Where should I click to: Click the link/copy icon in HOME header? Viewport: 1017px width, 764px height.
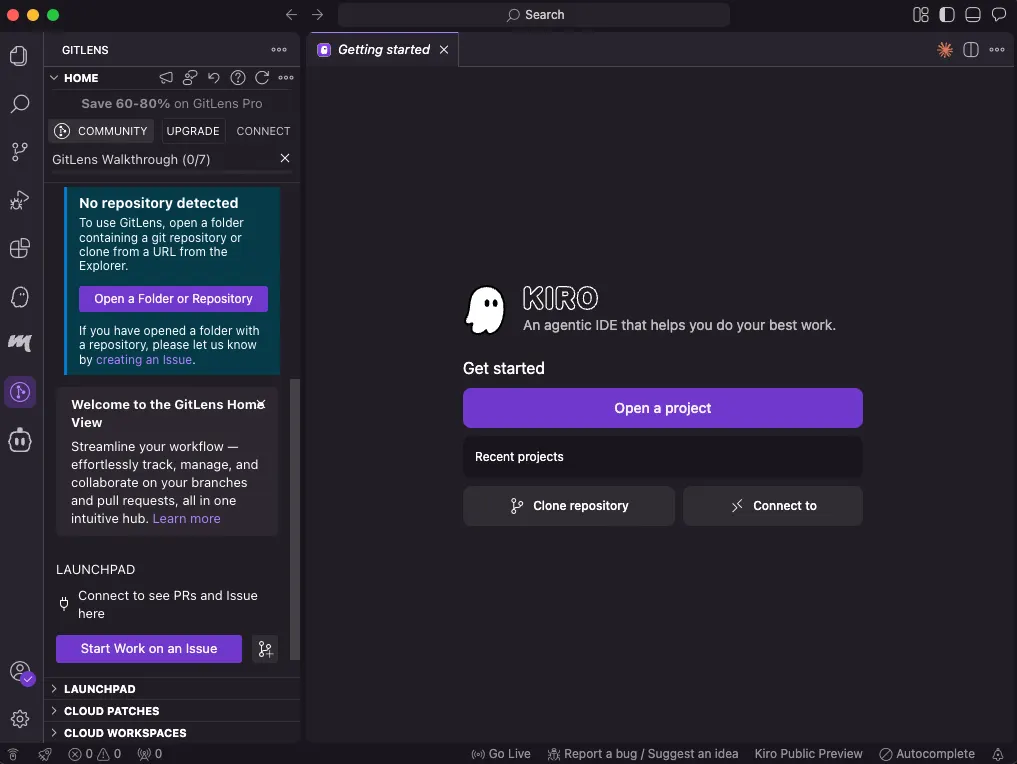190,78
